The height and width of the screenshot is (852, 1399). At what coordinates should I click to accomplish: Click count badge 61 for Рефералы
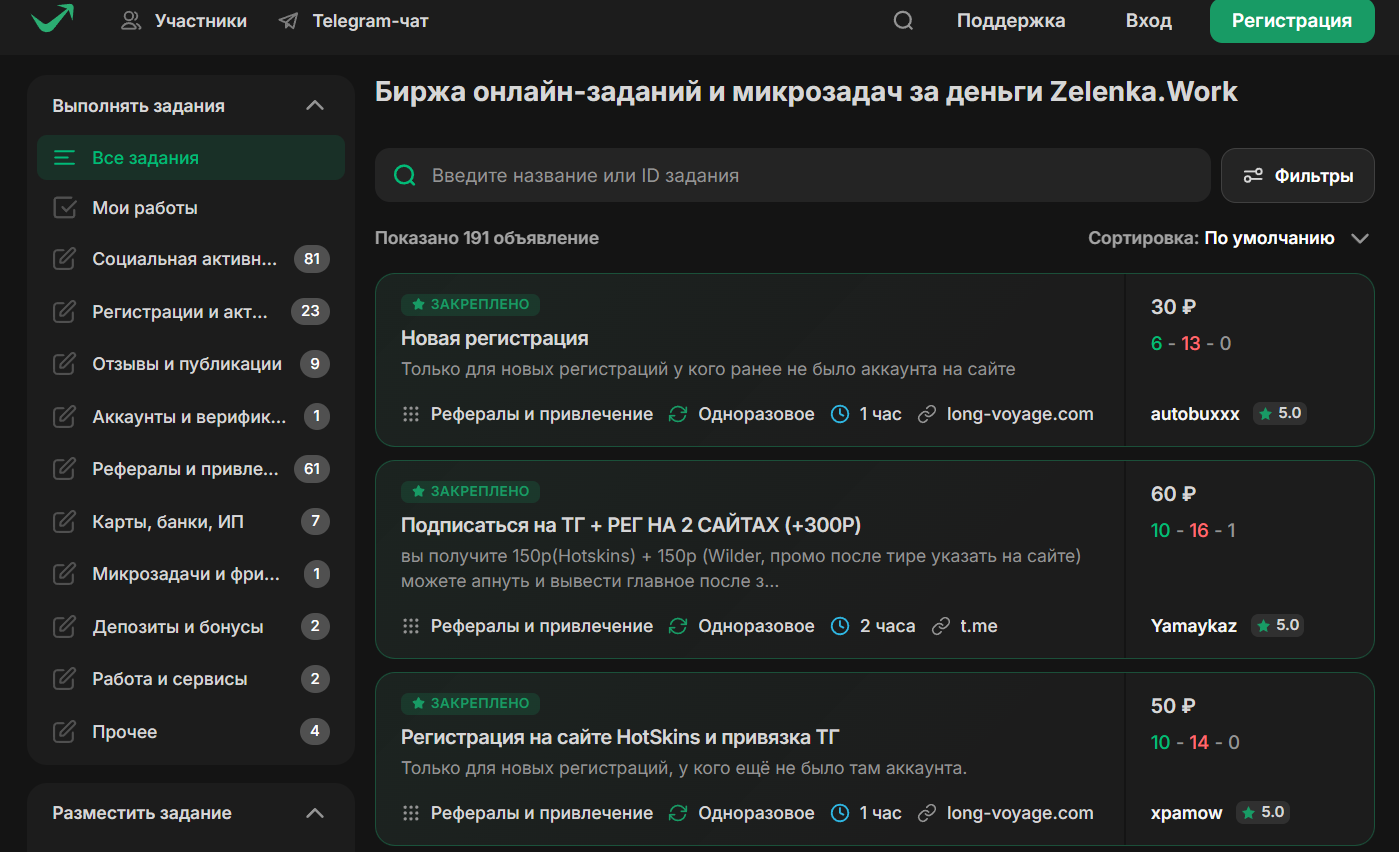point(312,469)
